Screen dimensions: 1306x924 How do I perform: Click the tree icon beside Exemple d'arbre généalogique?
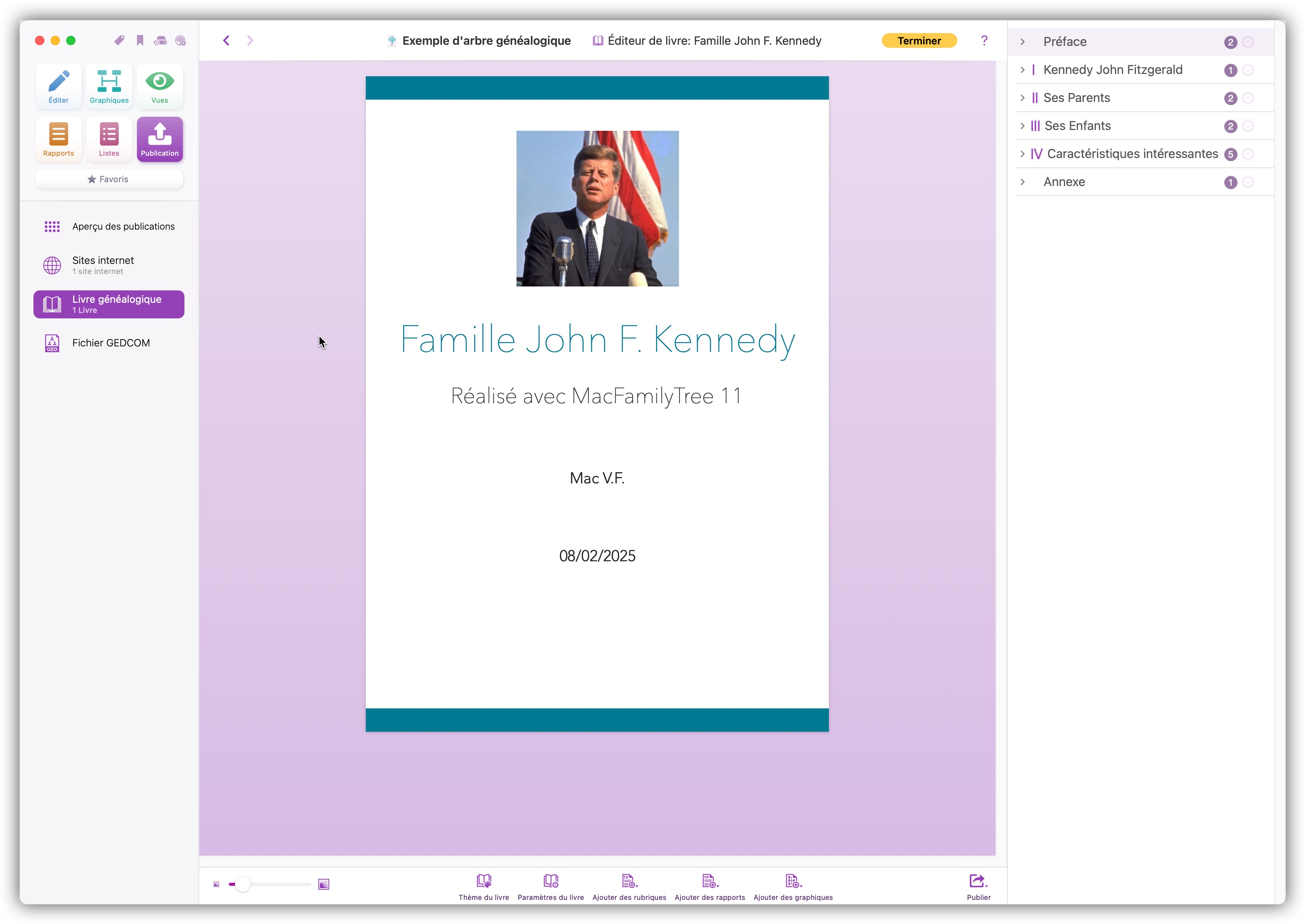392,40
